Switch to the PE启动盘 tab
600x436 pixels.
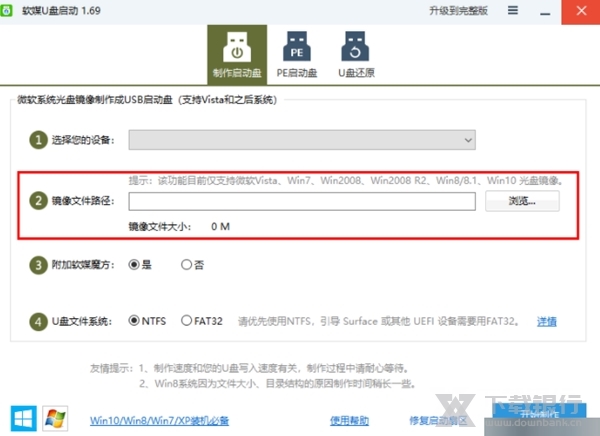coord(297,55)
